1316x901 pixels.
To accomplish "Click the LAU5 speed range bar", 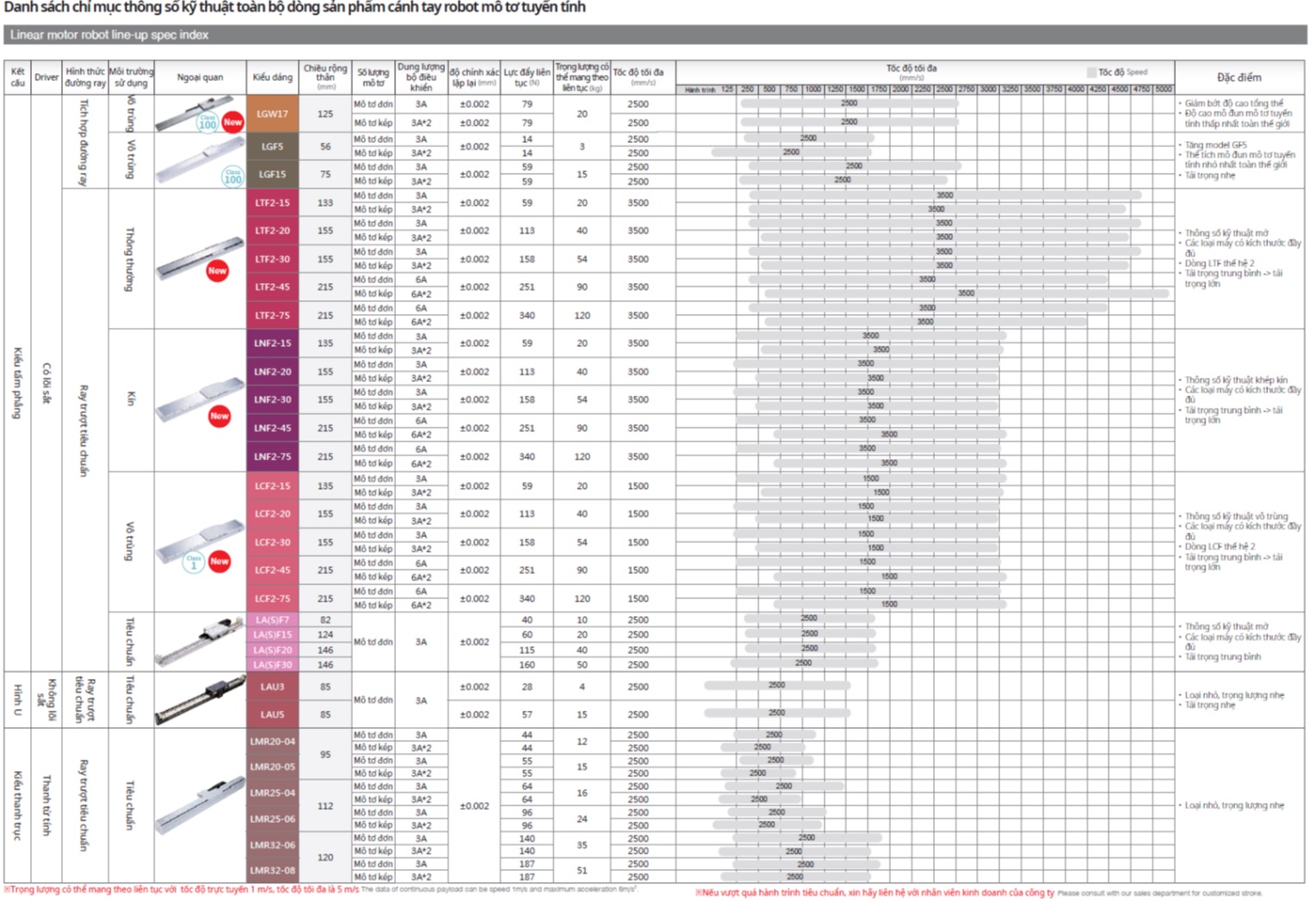I will [776, 713].
